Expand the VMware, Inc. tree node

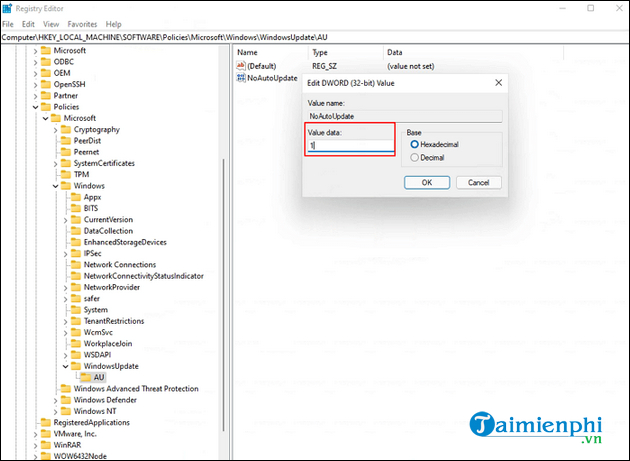point(36,434)
